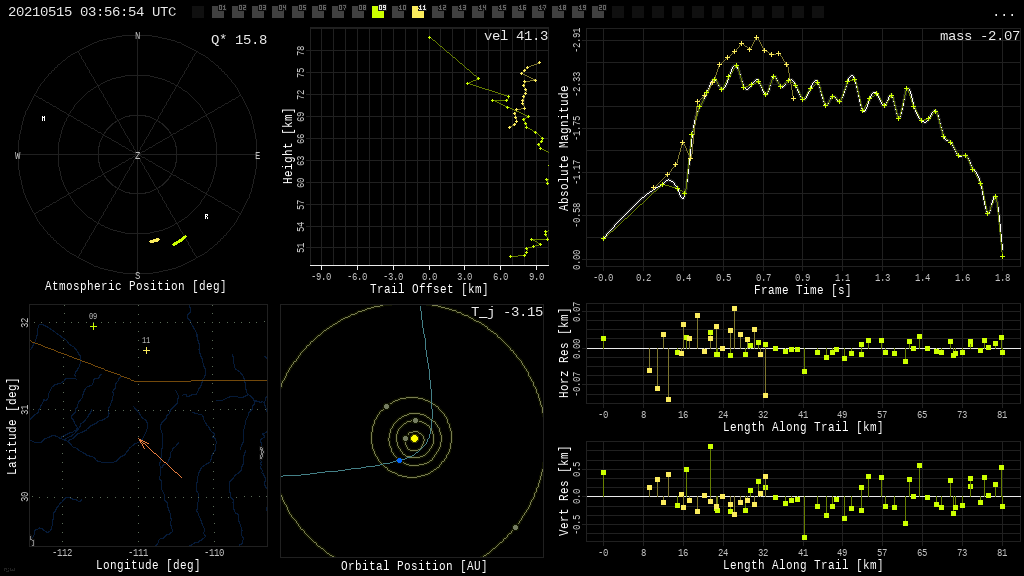Click the Absolute Magnitude axis title

pos(564,148)
